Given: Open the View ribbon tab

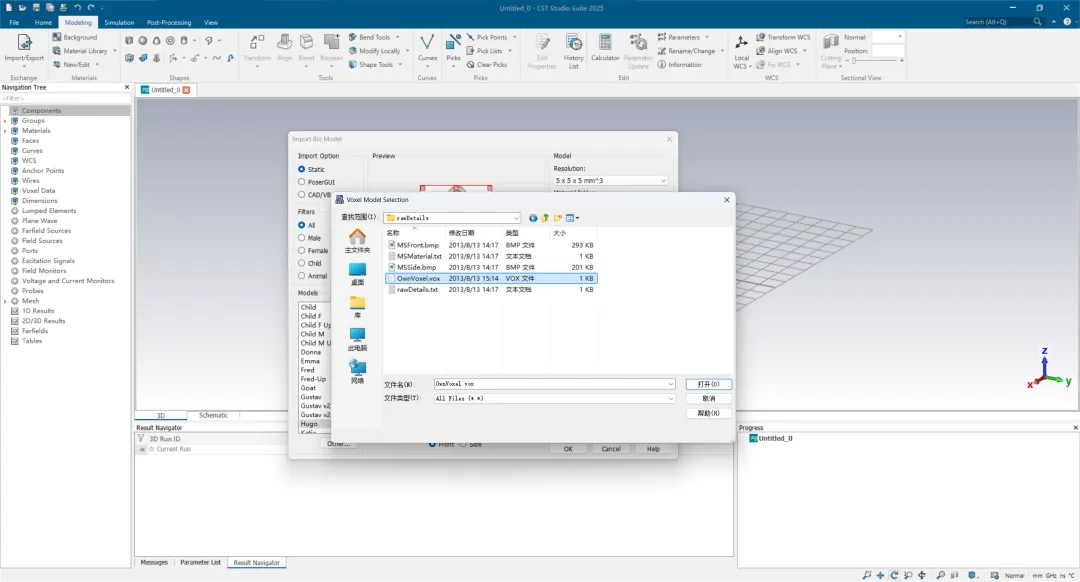Looking at the screenshot, I should tap(211, 23).
